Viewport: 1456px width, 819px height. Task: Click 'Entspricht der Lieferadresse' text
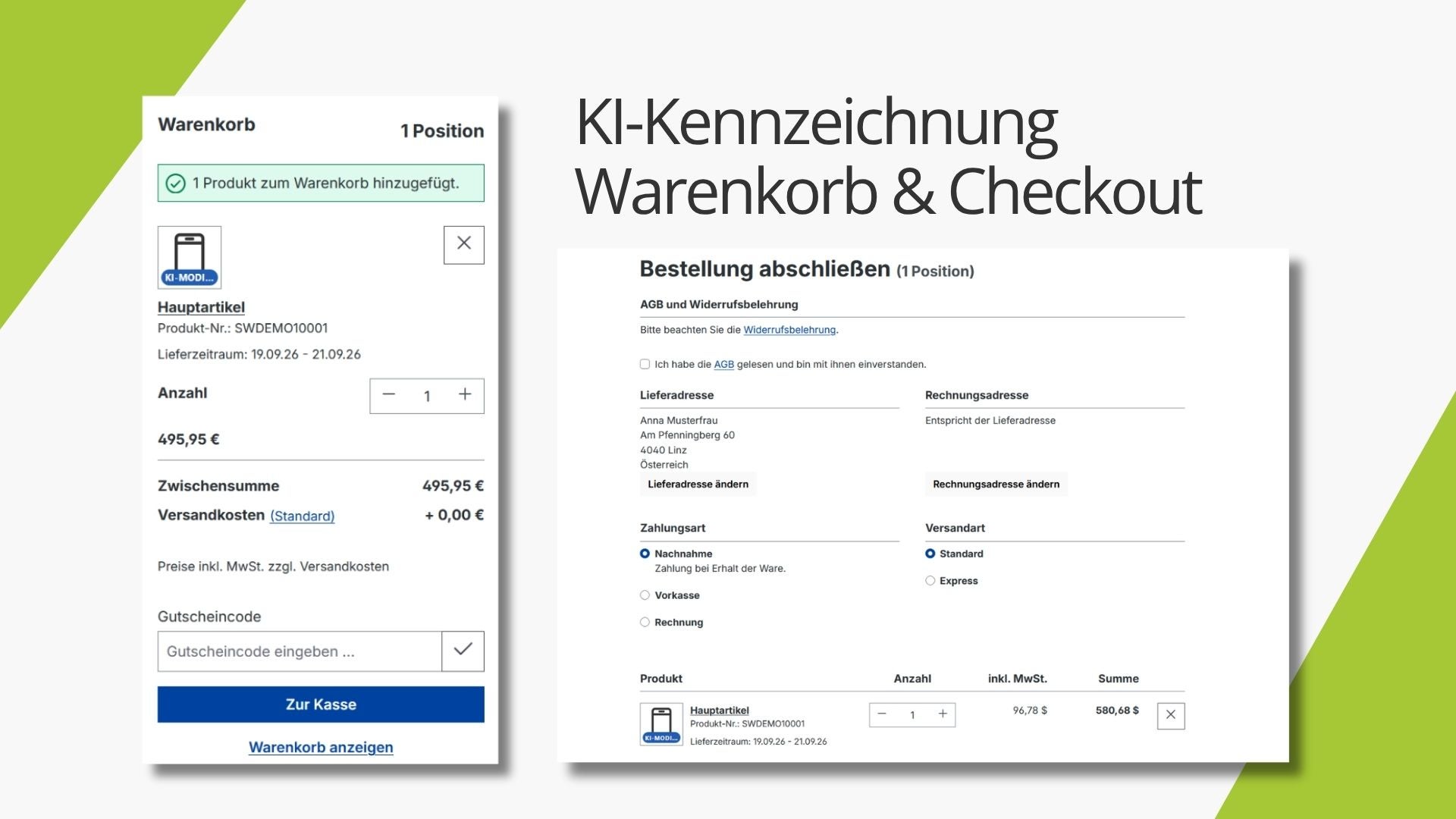pyautogui.click(x=990, y=420)
